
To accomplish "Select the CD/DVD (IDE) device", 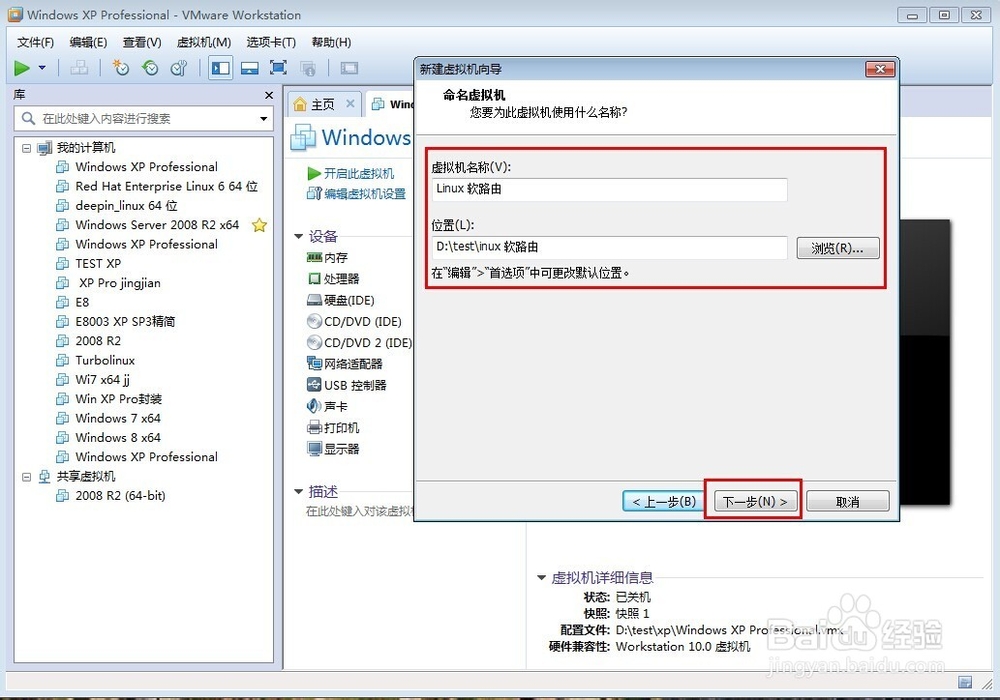I will [x=355, y=321].
